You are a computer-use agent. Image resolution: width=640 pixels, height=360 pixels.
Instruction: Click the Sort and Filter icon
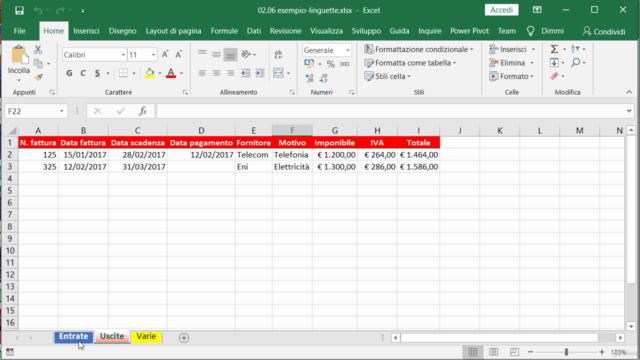576,49
